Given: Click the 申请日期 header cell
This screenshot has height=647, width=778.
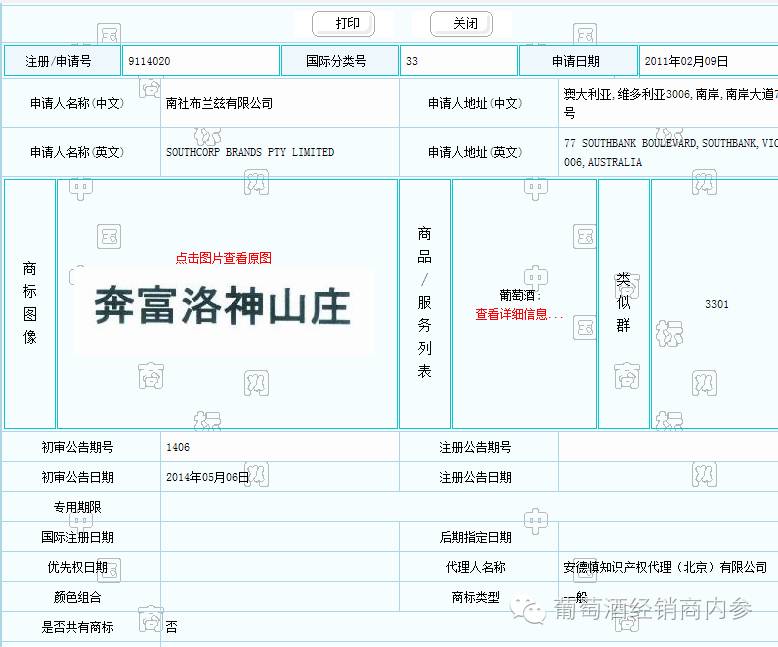Looking at the screenshot, I should click(578, 61).
